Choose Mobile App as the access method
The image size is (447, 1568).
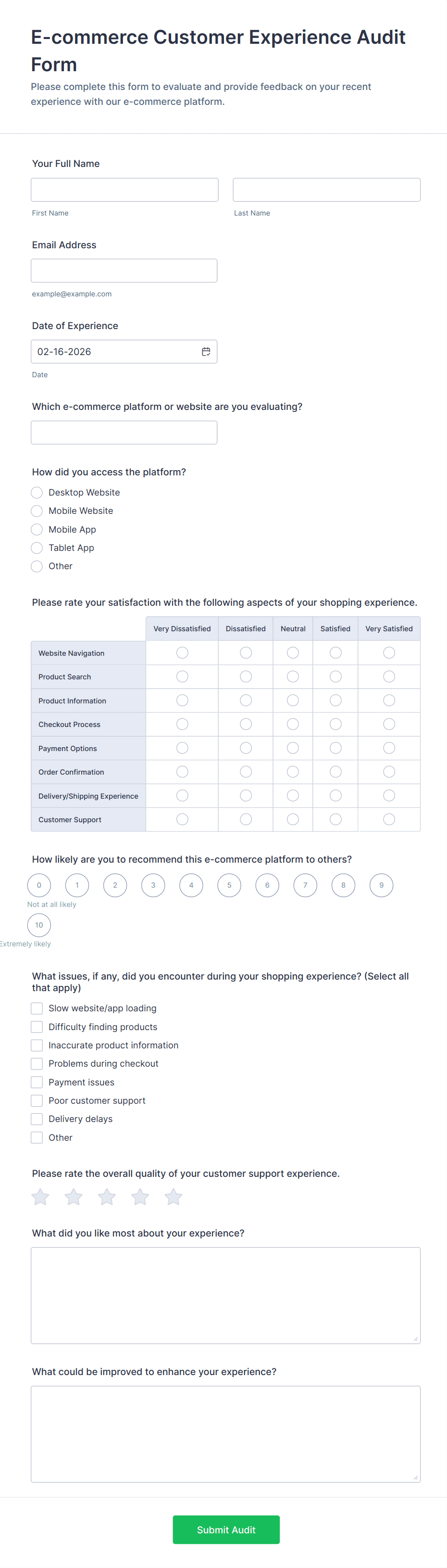pos(37,530)
